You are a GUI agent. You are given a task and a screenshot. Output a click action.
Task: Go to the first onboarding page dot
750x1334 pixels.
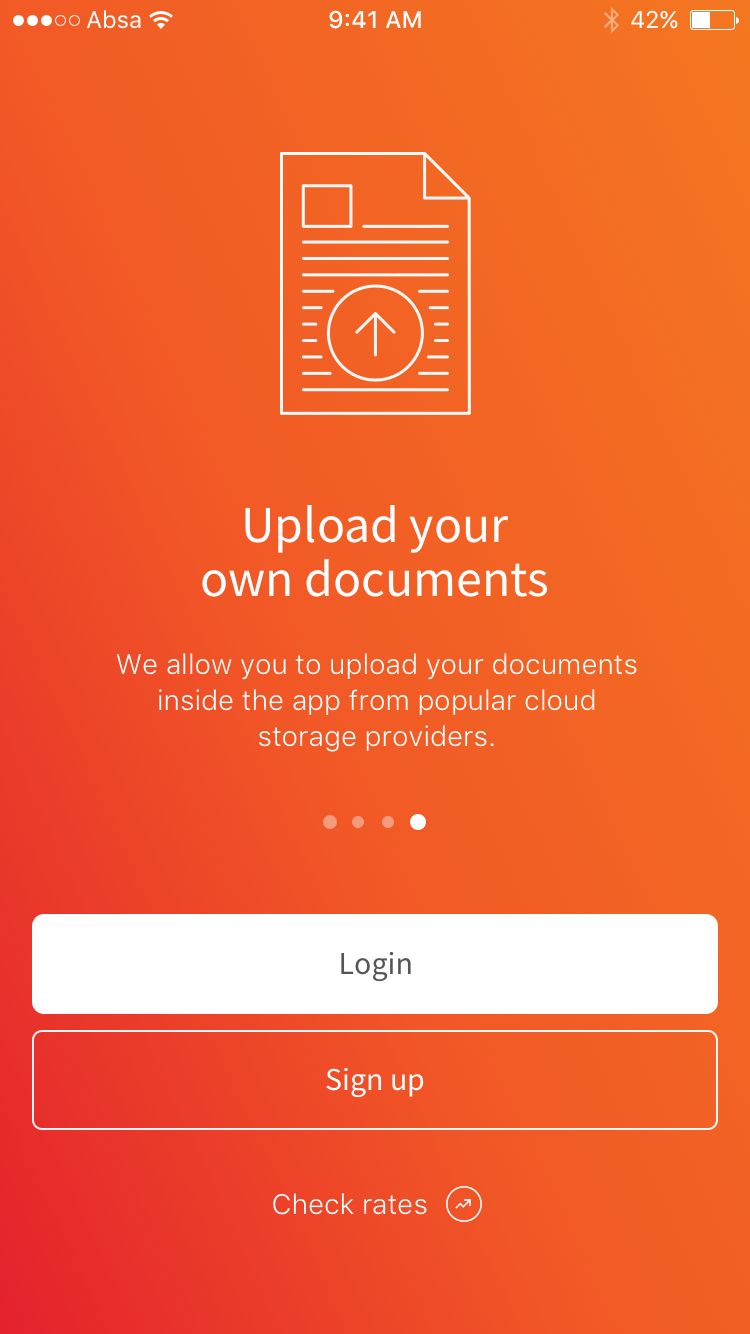point(330,822)
